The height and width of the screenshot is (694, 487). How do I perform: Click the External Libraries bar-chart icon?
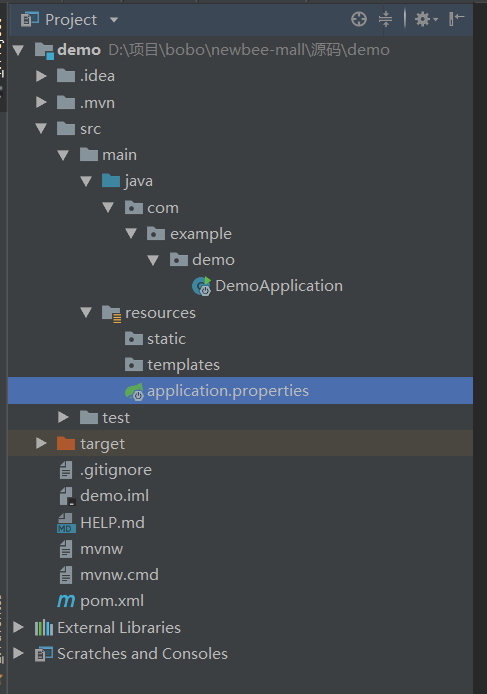point(44,628)
